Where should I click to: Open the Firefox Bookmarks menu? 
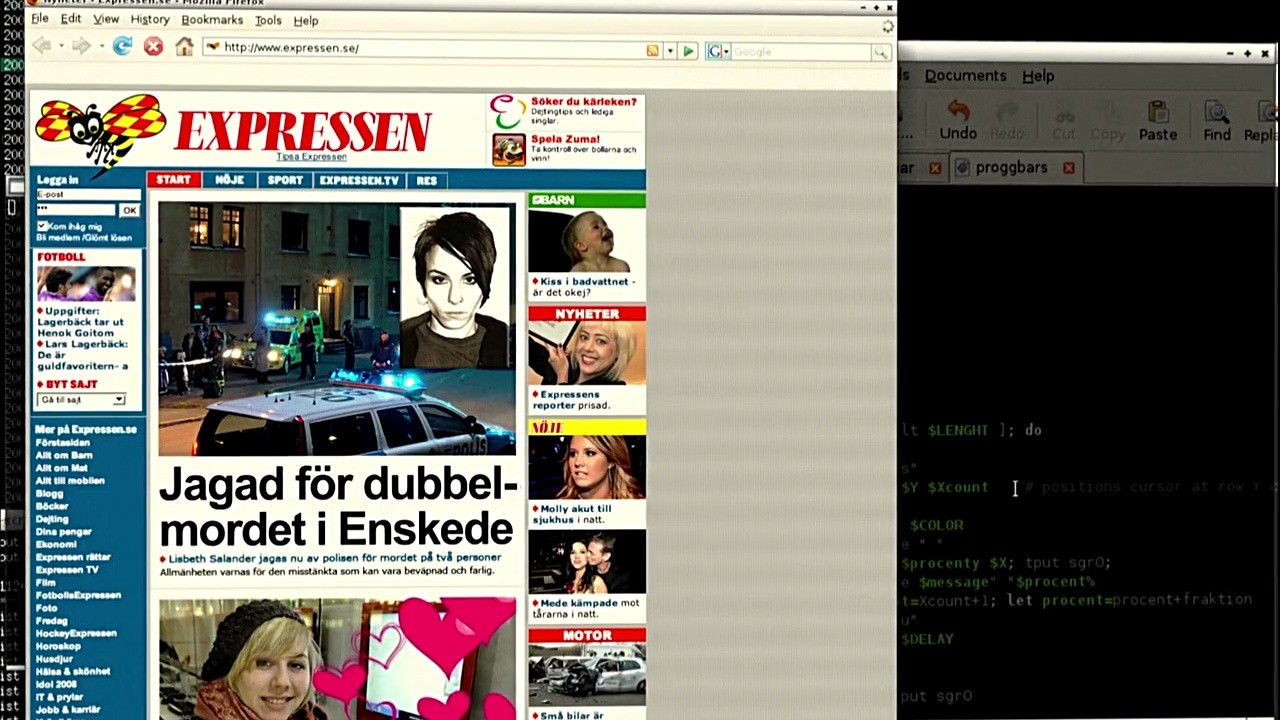tap(212, 19)
